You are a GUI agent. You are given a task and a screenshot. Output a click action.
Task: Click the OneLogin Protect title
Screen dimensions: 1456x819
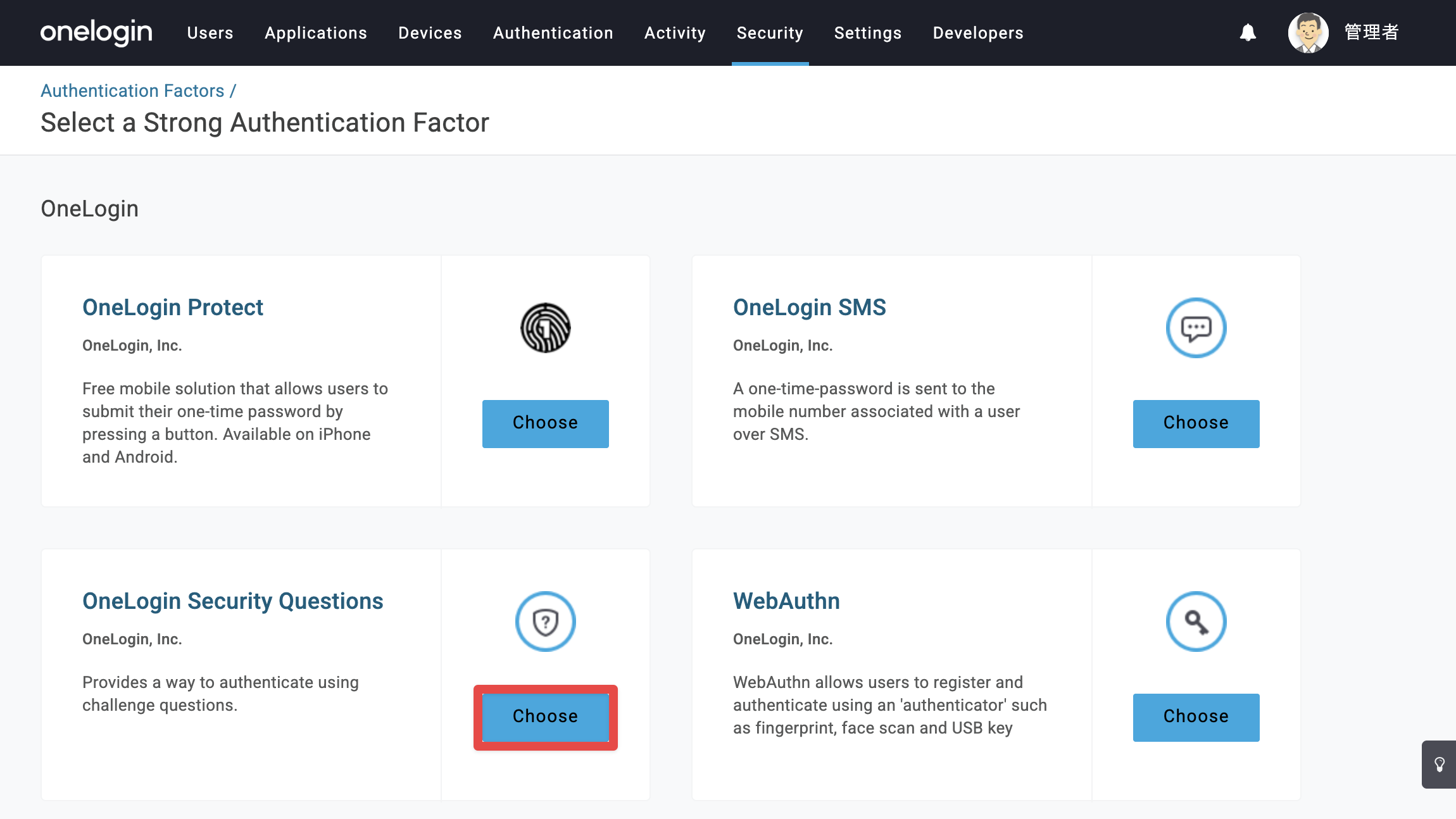click(173, 307)
